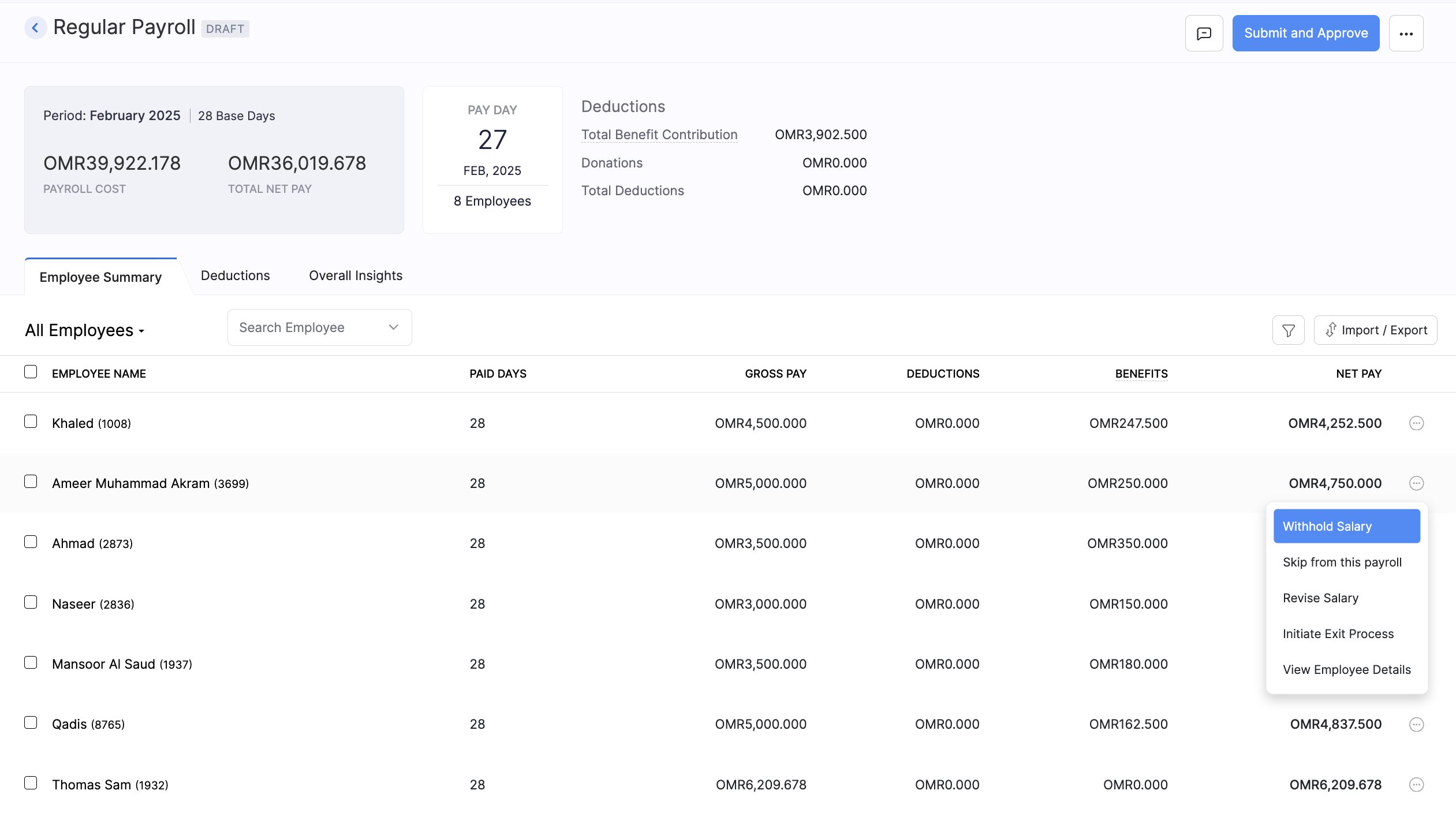
Task: Open the Overall Insights tab
Action: [x=355, y=275]
